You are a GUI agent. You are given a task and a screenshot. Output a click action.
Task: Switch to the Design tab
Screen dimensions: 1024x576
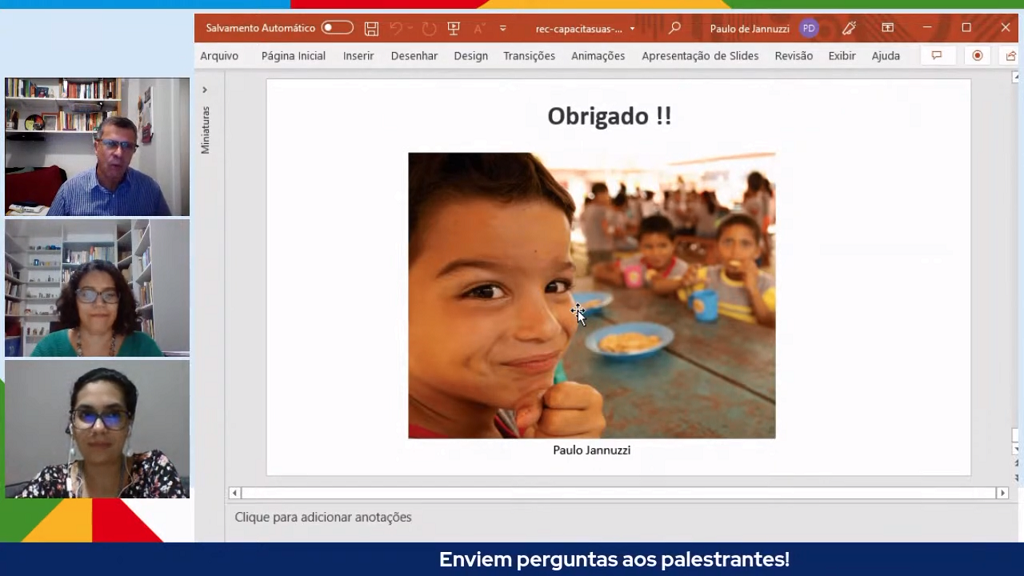pyautogui.click(x=470, y=56)
